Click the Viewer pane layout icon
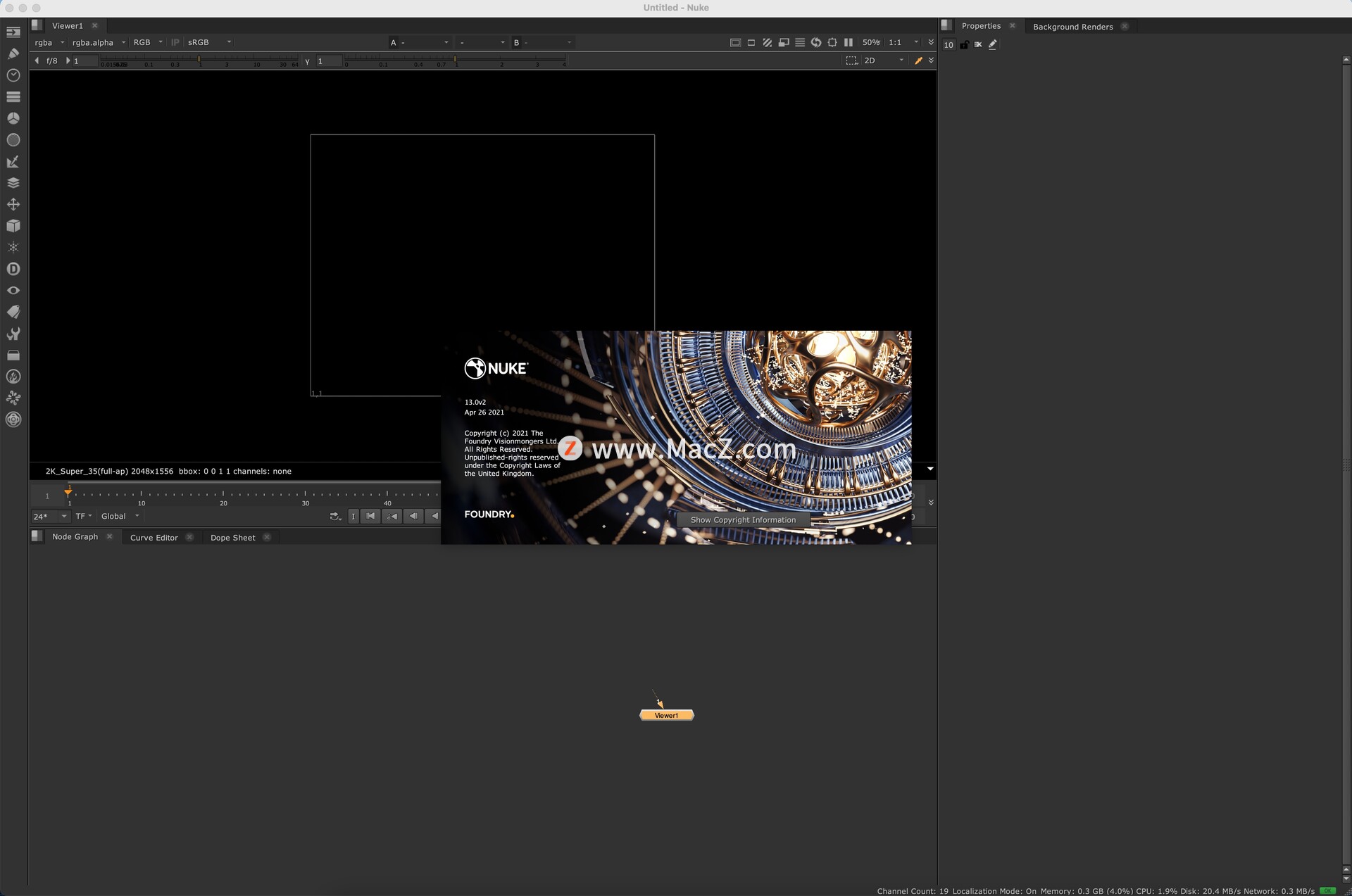 point(37,25)
